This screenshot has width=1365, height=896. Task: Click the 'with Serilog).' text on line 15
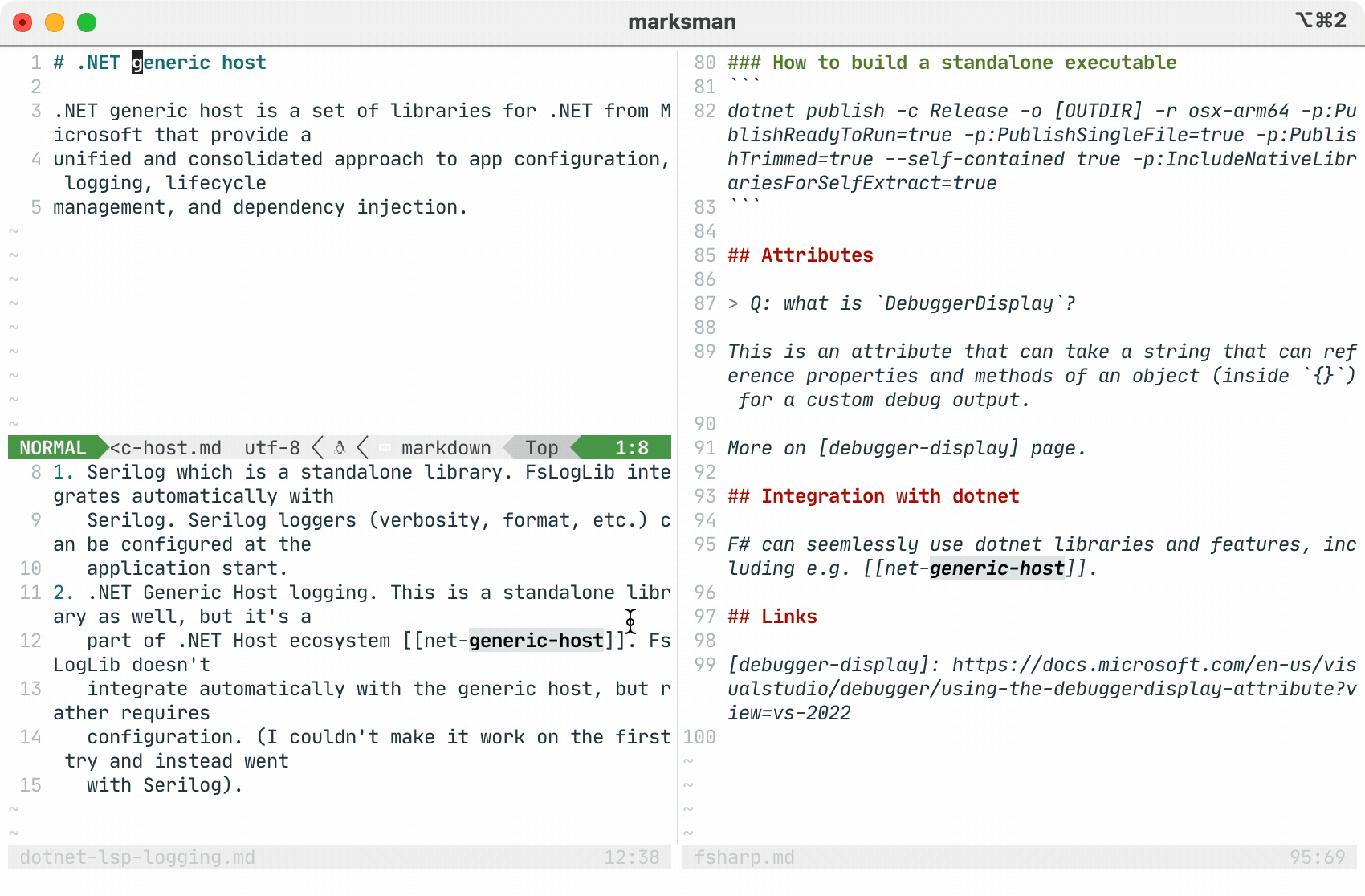165,785
